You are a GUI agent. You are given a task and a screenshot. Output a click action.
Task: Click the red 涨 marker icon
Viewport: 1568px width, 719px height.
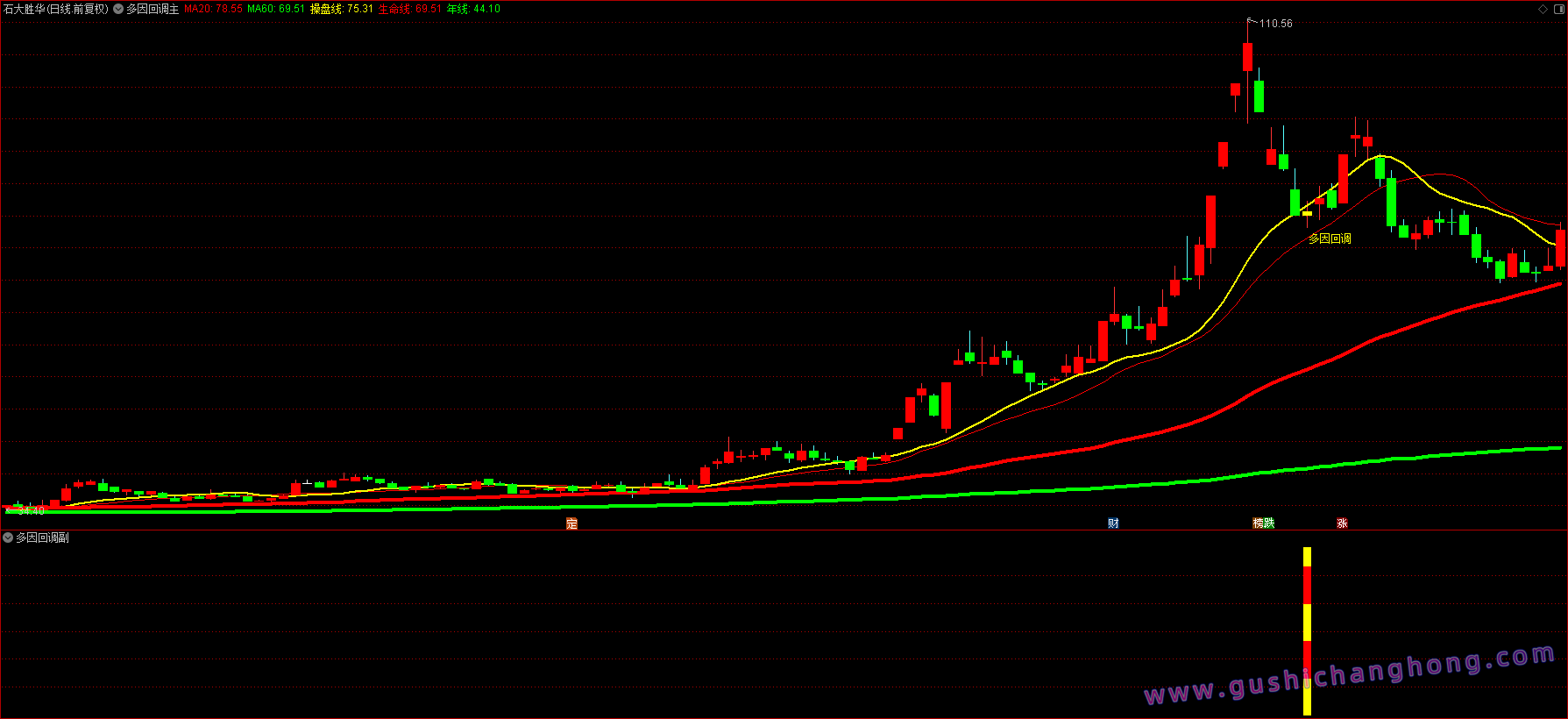tap(1342, 523)
